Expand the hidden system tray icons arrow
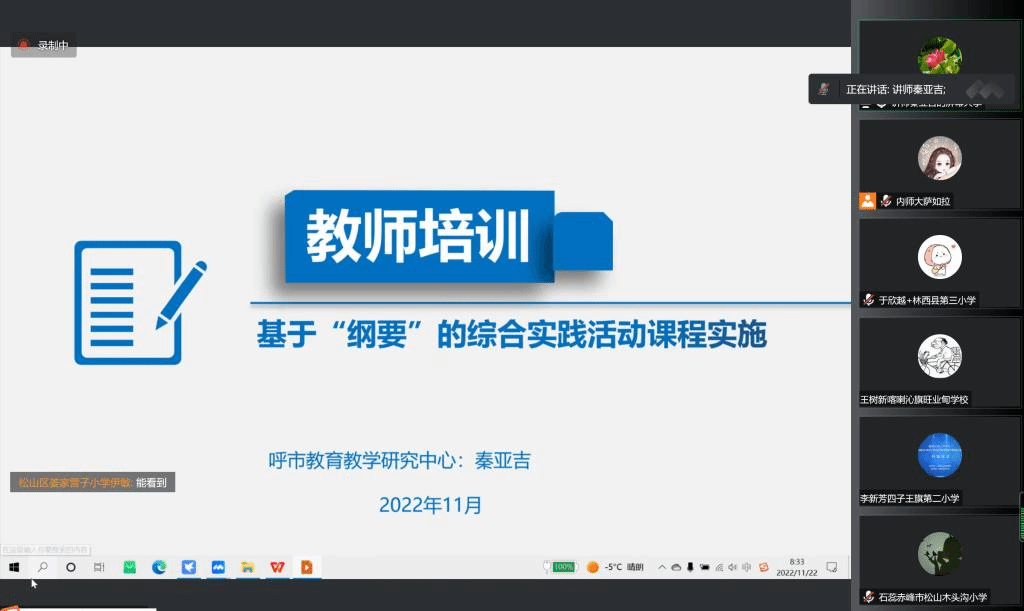This screenshot has width=1024, height=611. click(x=661, y=567)
